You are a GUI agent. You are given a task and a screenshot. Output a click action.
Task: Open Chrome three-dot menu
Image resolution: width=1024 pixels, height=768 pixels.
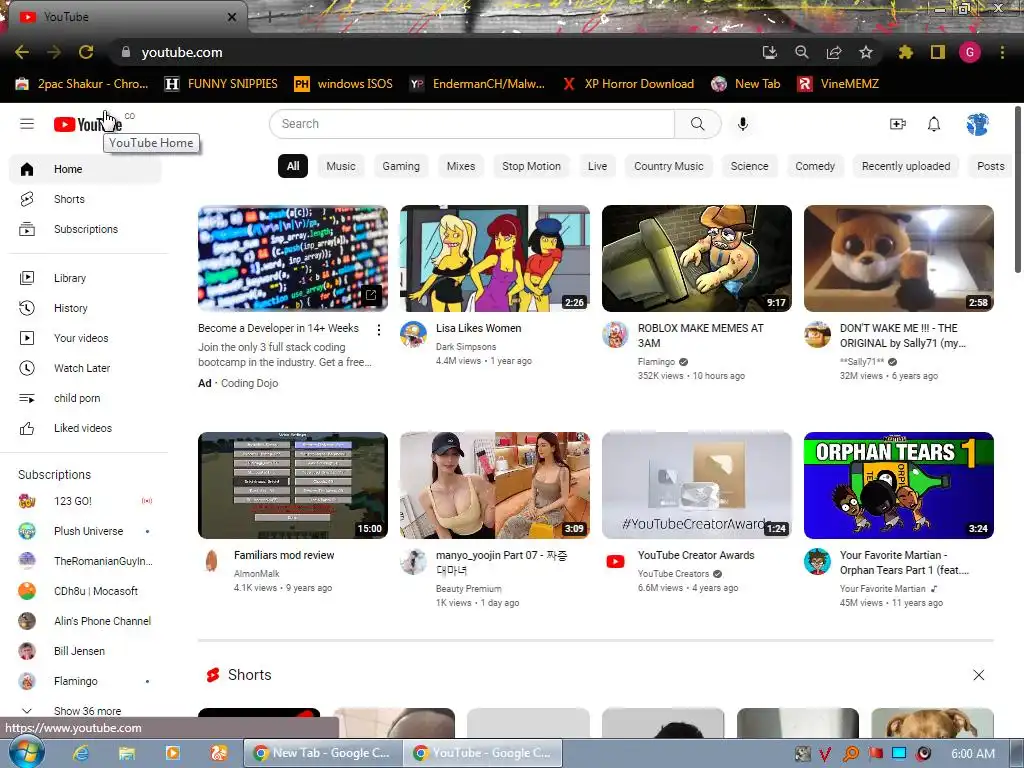click(1002, 52)
